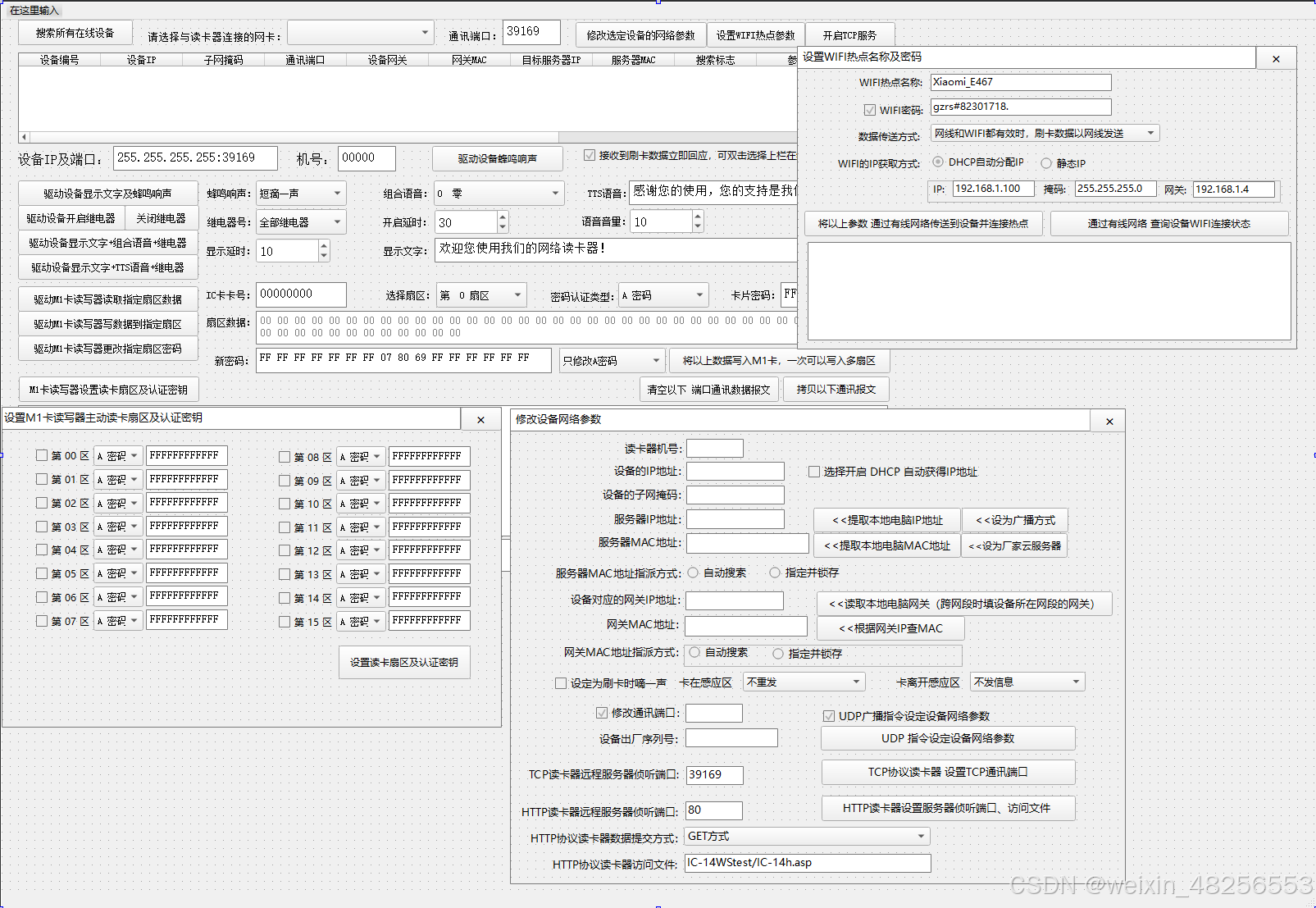Check the 第 05 区 sector checkbox

click(42, 573)
